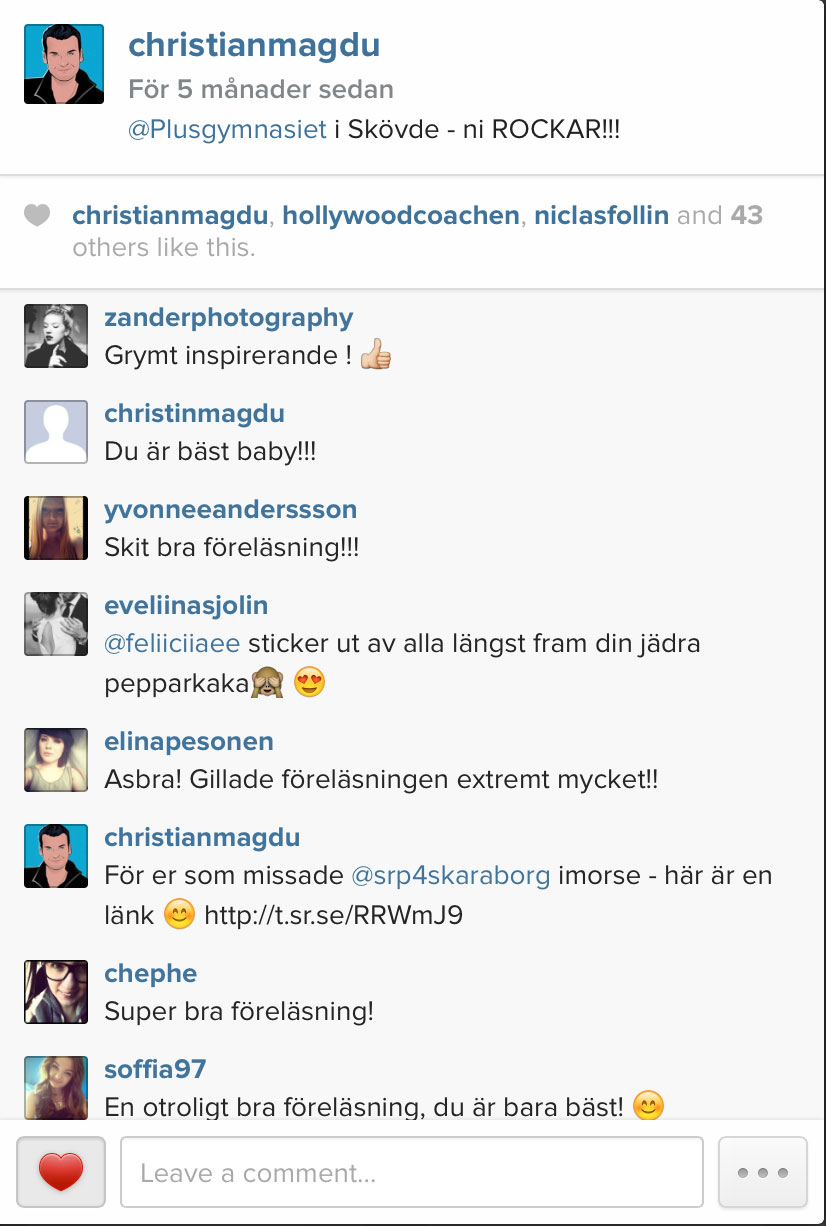Open the @Plusgymnasiet mention link
This screenshot has height=1226, width=826.
tap(227, 131)
